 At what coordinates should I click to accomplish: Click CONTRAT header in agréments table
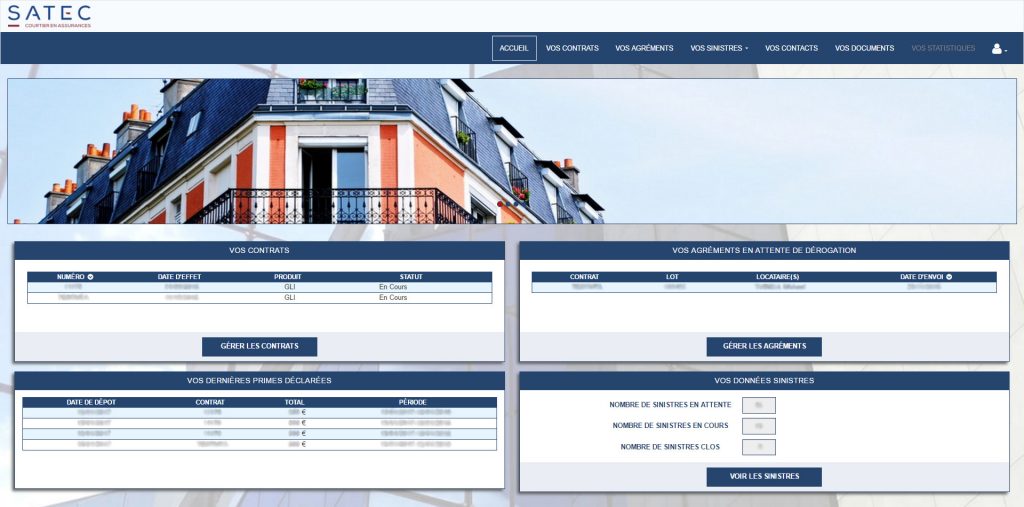(x=584, y=277)
